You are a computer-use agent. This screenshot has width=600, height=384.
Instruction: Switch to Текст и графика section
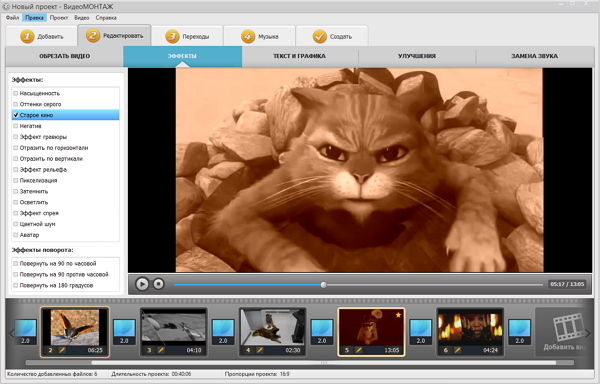(300, 56)
